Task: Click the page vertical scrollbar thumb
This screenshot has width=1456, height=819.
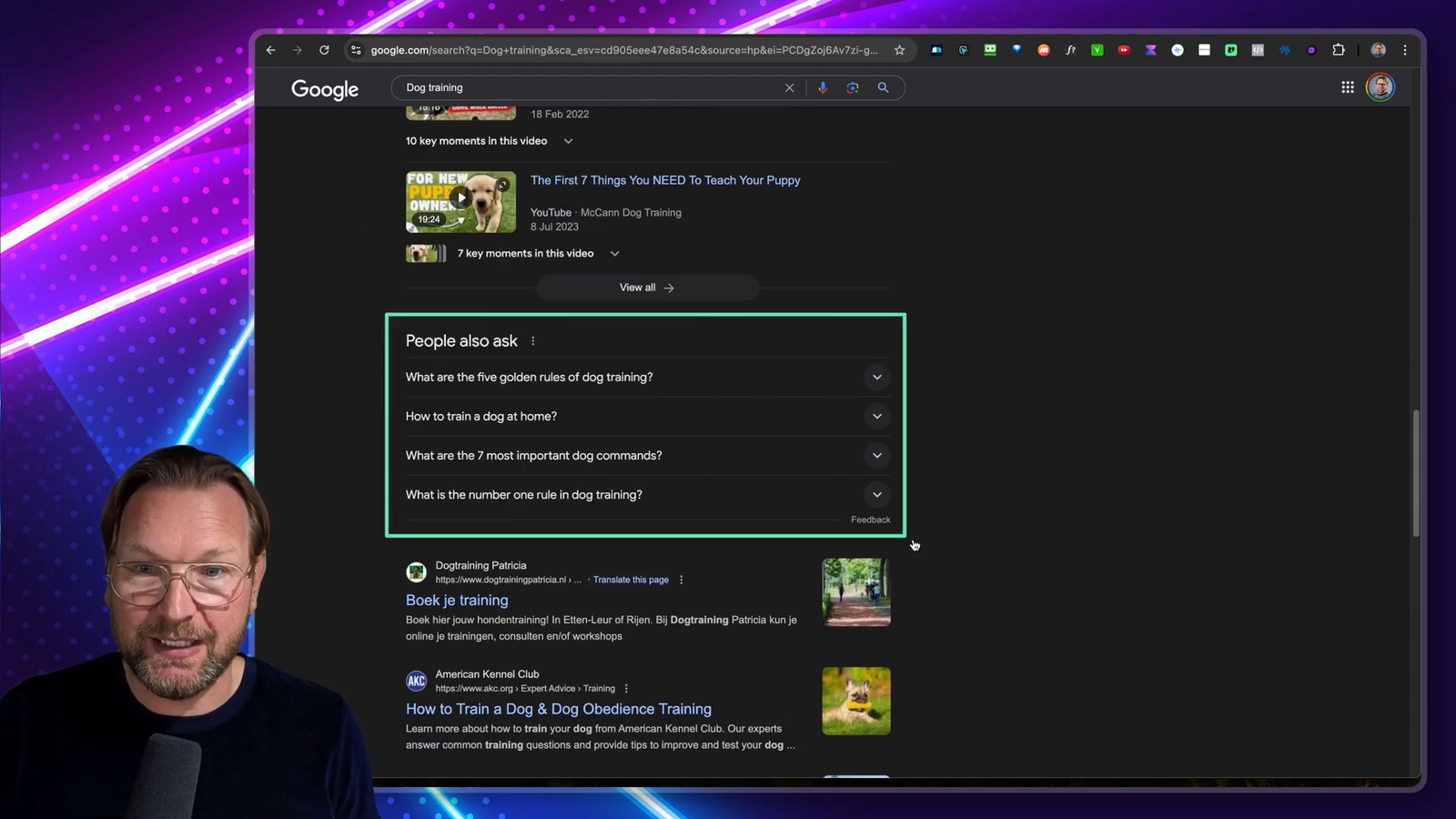Action: coord(1415,473)
